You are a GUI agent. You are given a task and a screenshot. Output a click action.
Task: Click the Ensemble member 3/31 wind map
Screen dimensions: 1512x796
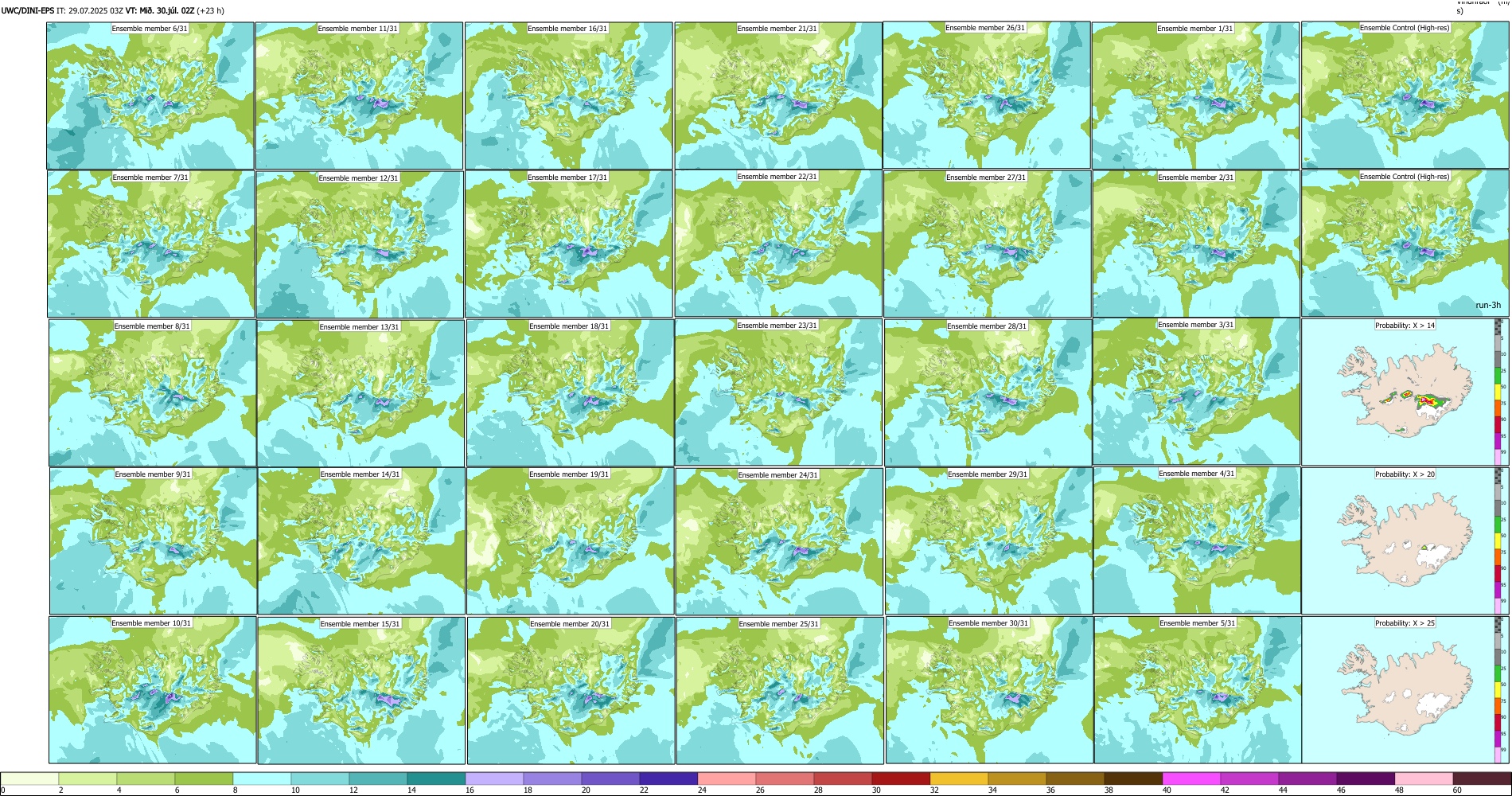coord(1196,392)
